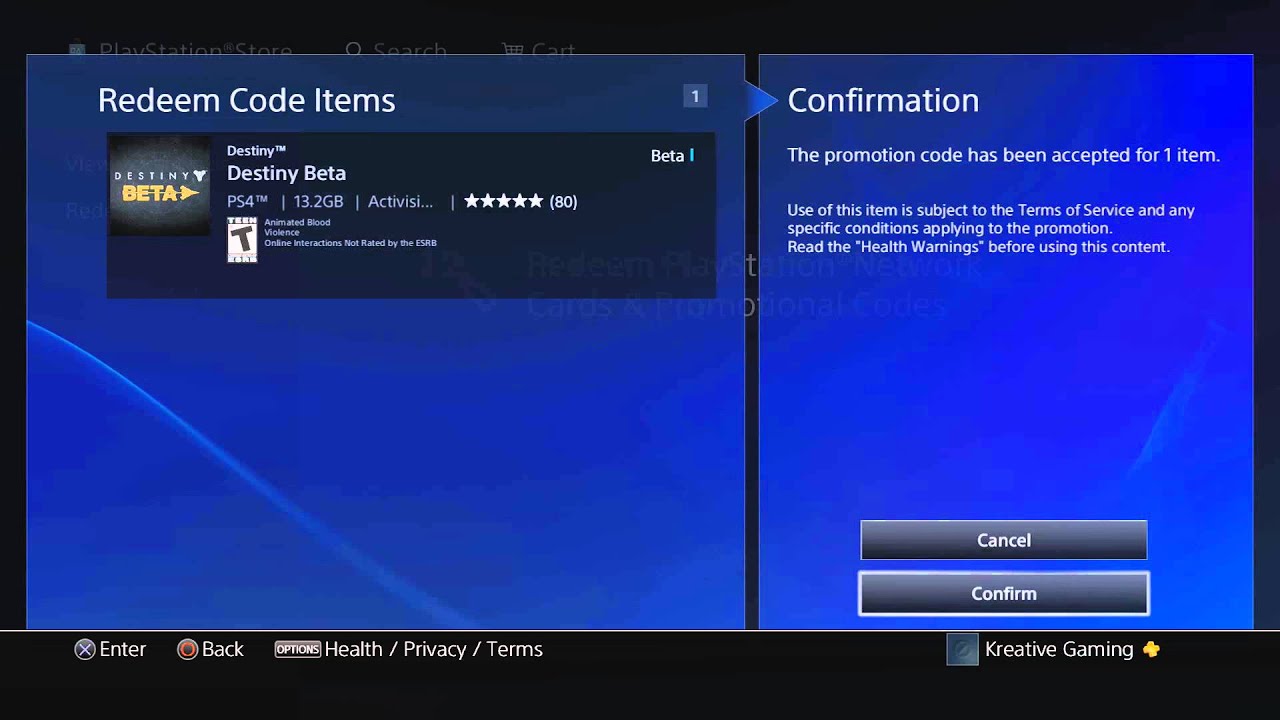Click the Activisi... publisher text
Screen dimensions: 1280x720
pyautogui.click(x=400, y=201)
